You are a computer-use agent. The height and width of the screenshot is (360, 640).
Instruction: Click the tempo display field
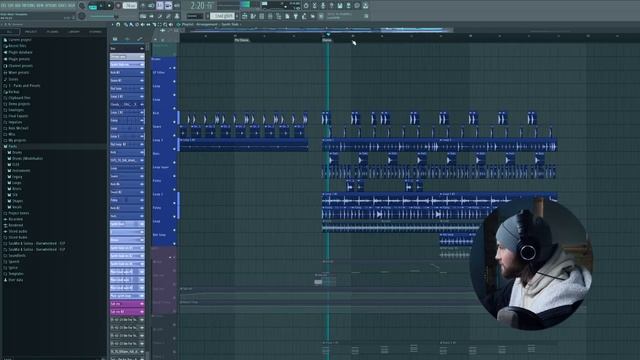point(130,6)
